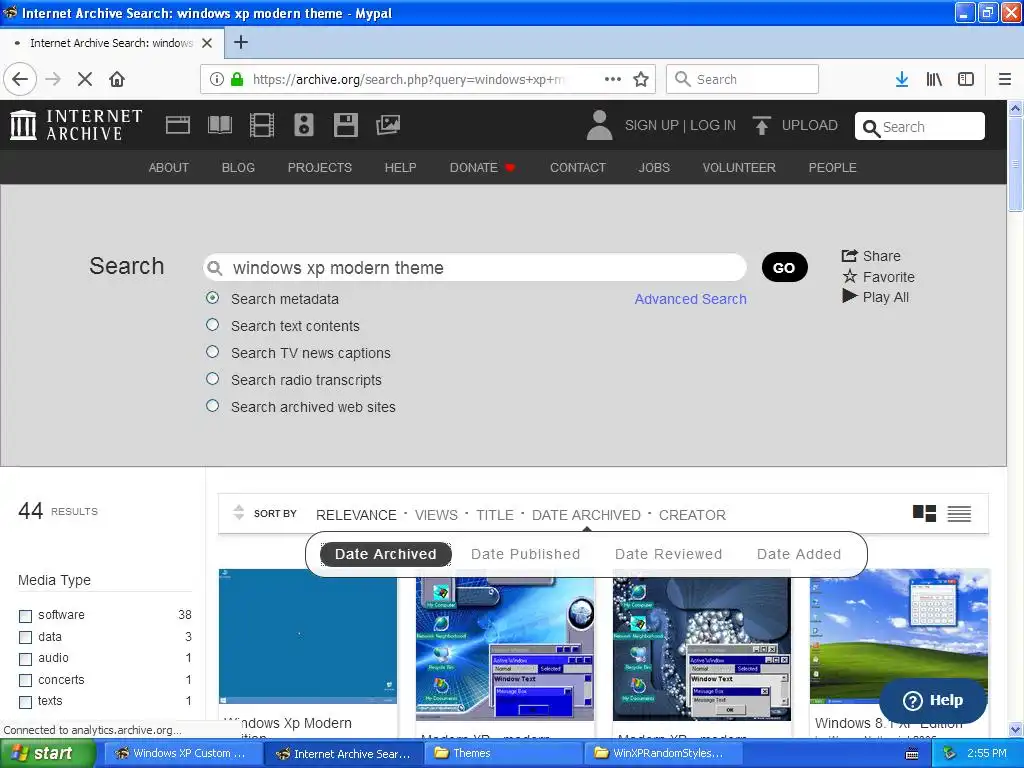1024x768 pixels.
Task: Select Search archived web sites option
Action: tap(212, 406)
